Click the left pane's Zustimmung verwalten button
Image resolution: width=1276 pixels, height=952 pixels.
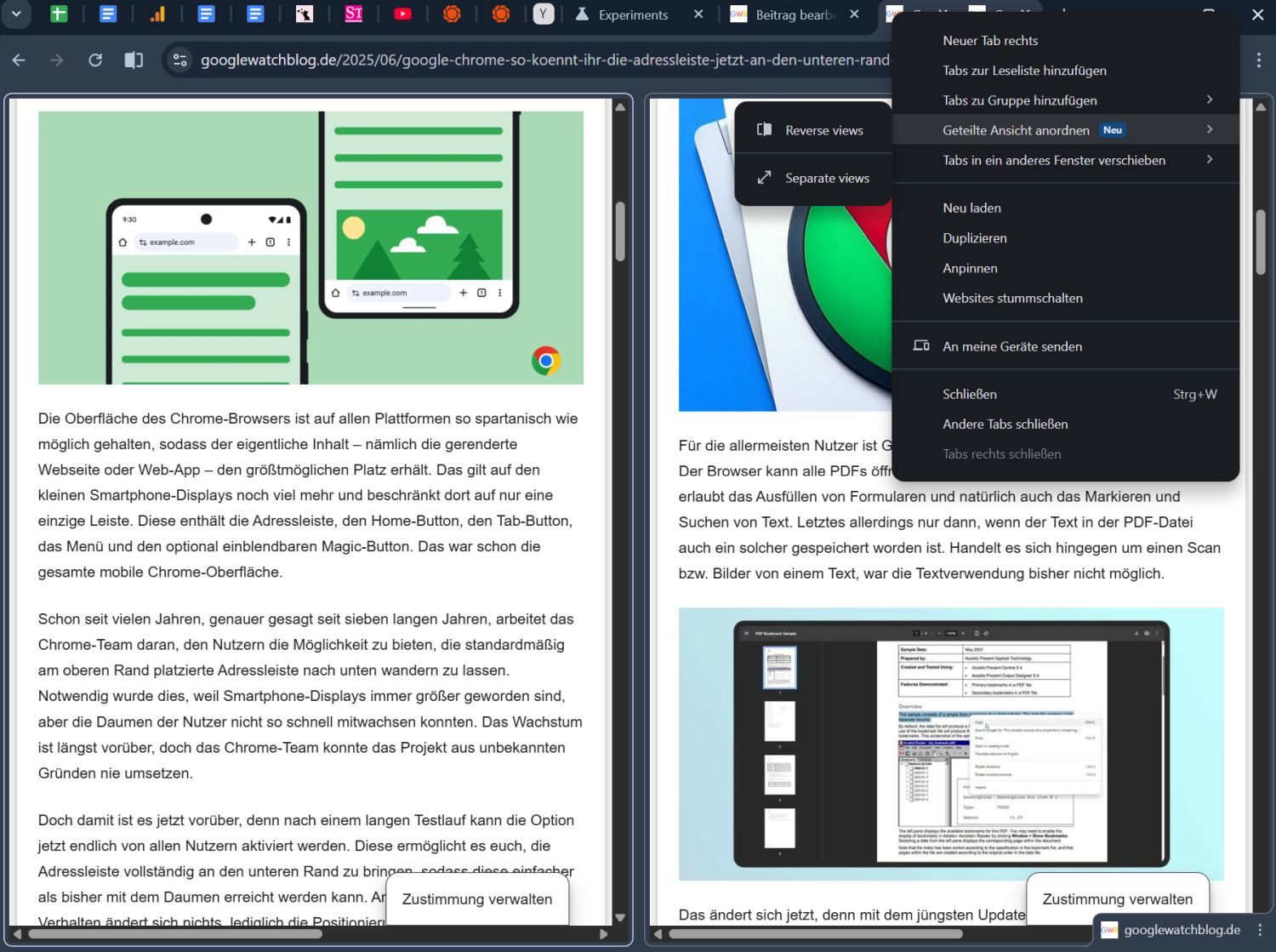[x=476, y=899]
